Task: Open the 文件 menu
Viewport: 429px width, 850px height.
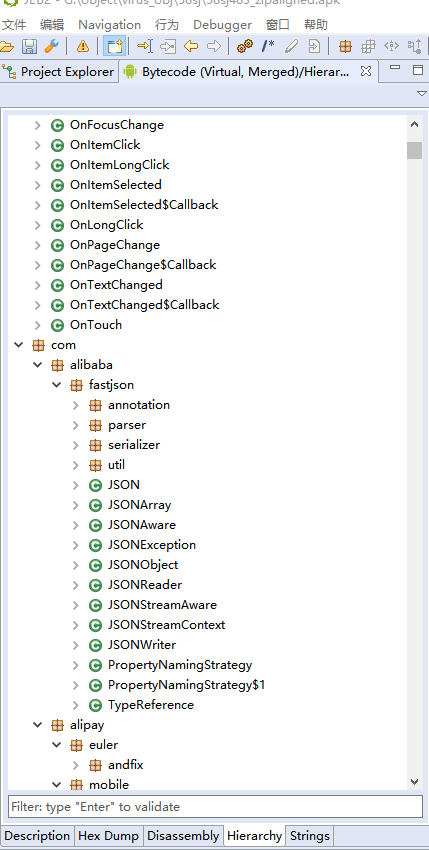Action: click(x=14, y=25)
